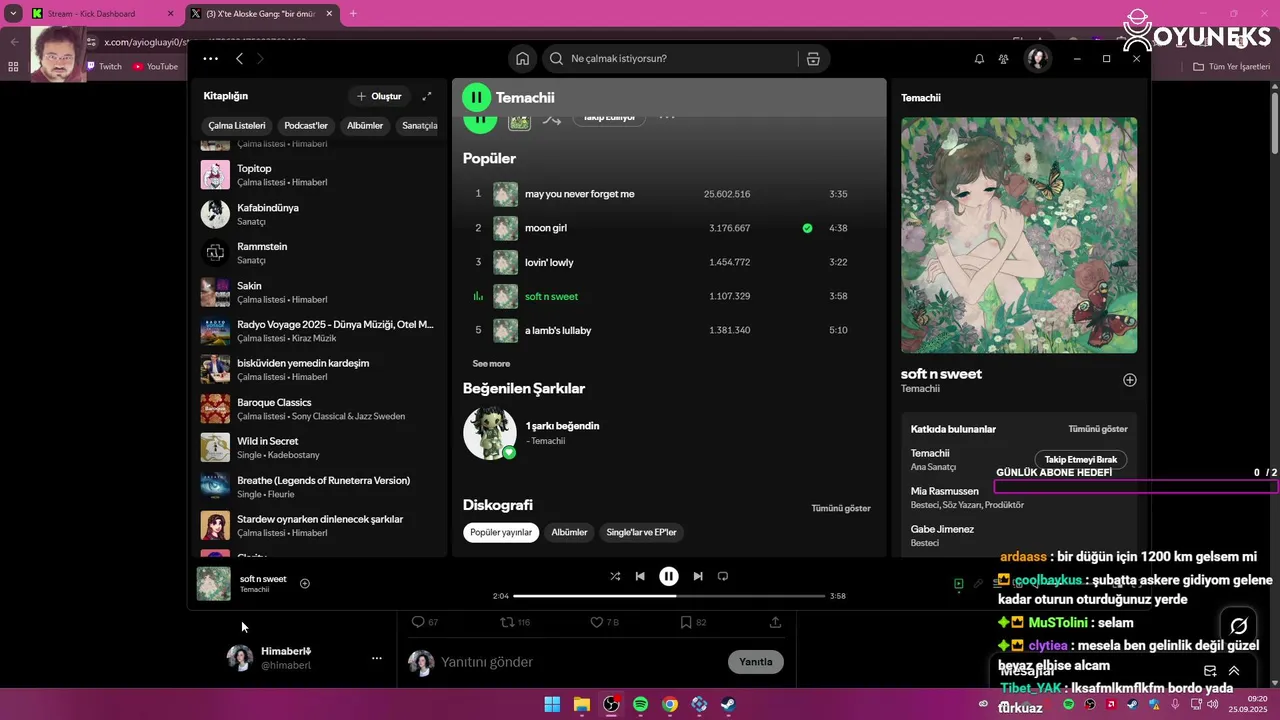Filter library by Albümler

pos(365,126)
